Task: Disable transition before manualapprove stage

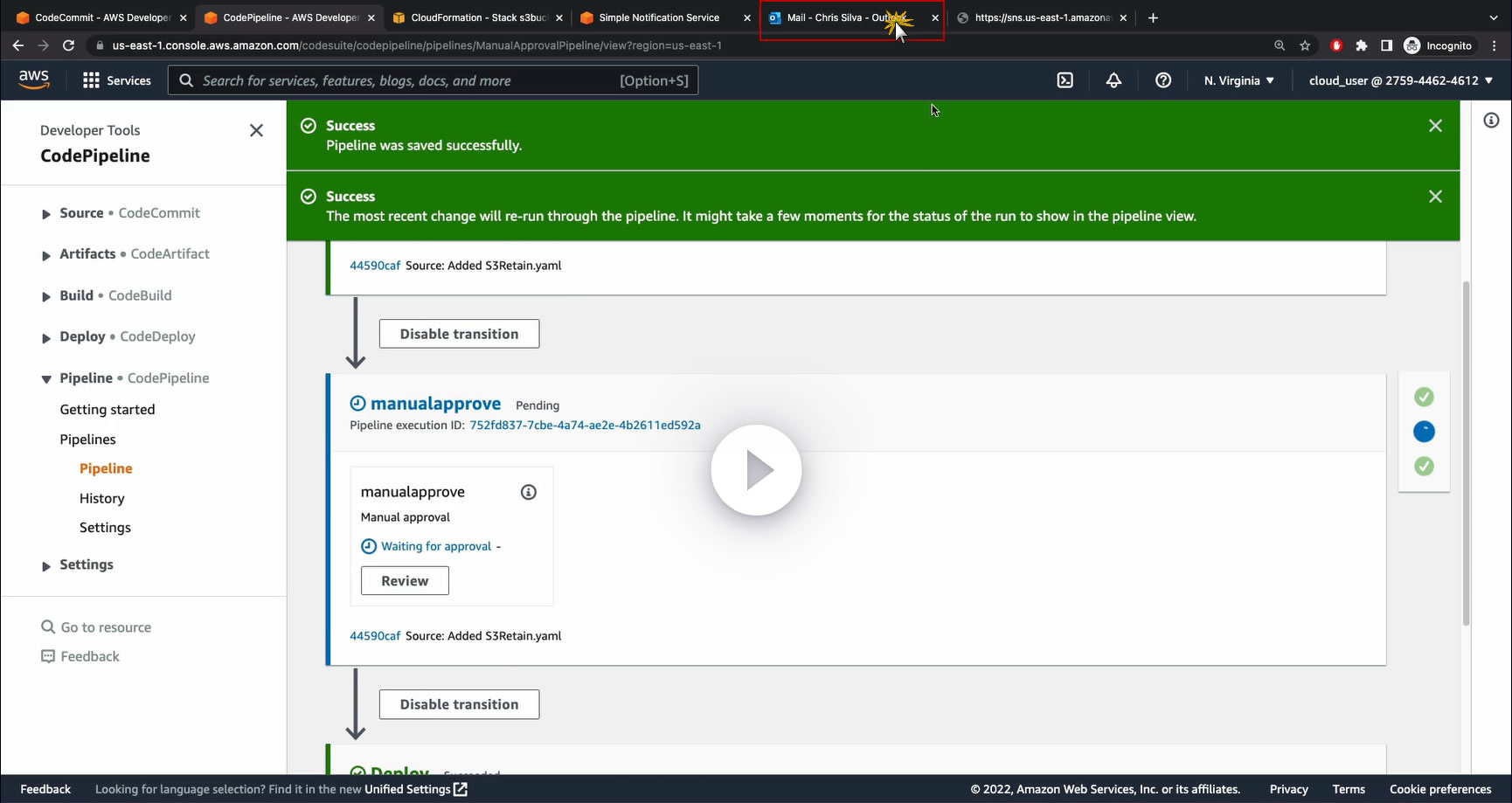Action: 459,334
